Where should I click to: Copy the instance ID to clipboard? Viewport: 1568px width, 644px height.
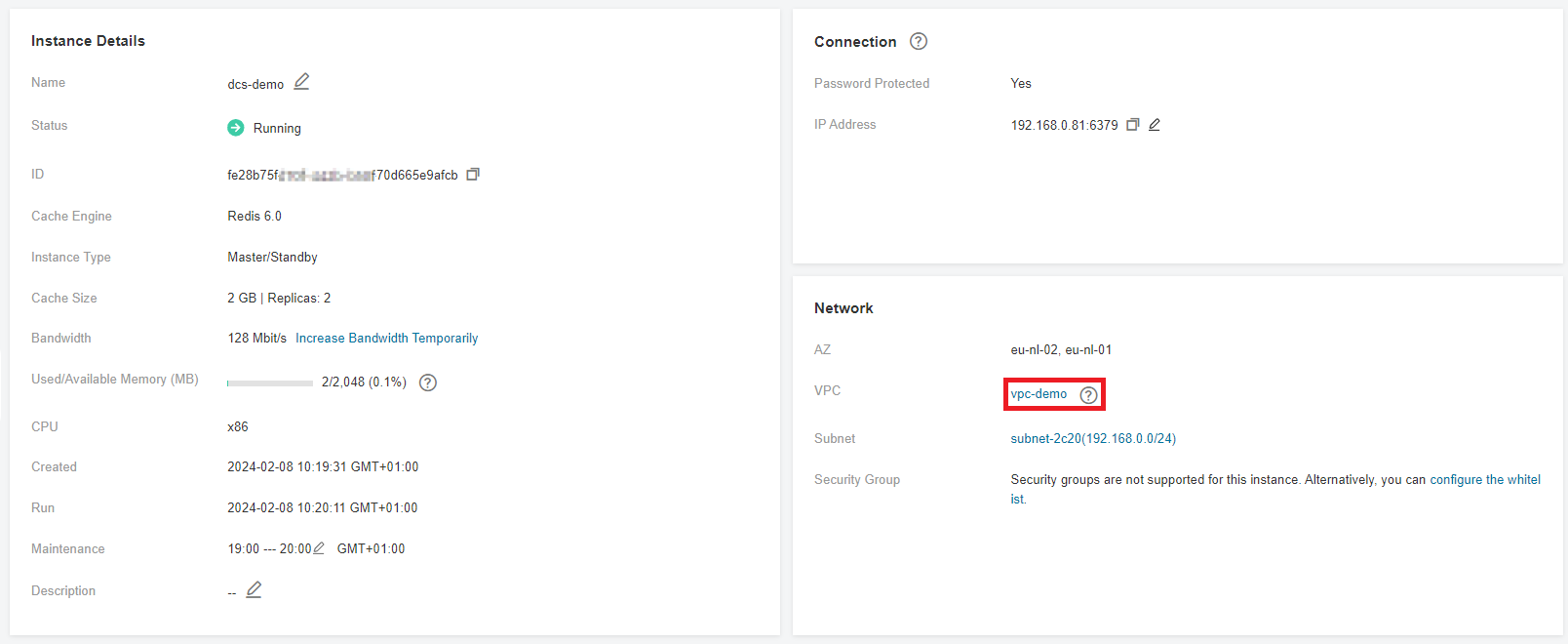pyautogui.click(x=473, y=175)
